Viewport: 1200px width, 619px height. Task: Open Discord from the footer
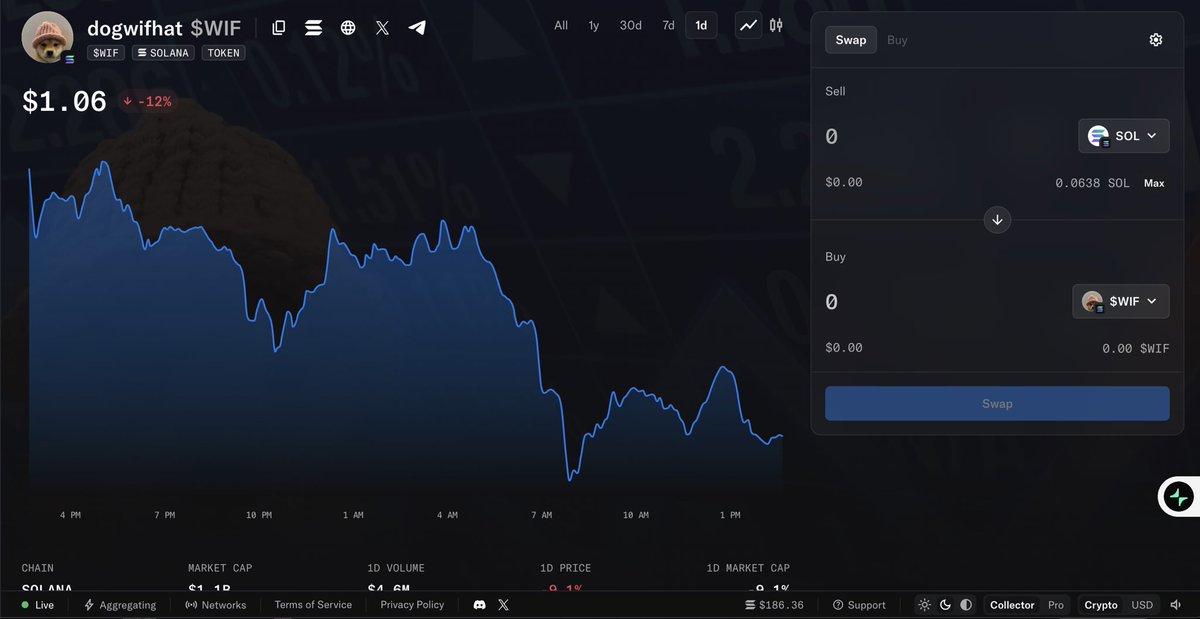pyautogui.click(x=479, y=605)
